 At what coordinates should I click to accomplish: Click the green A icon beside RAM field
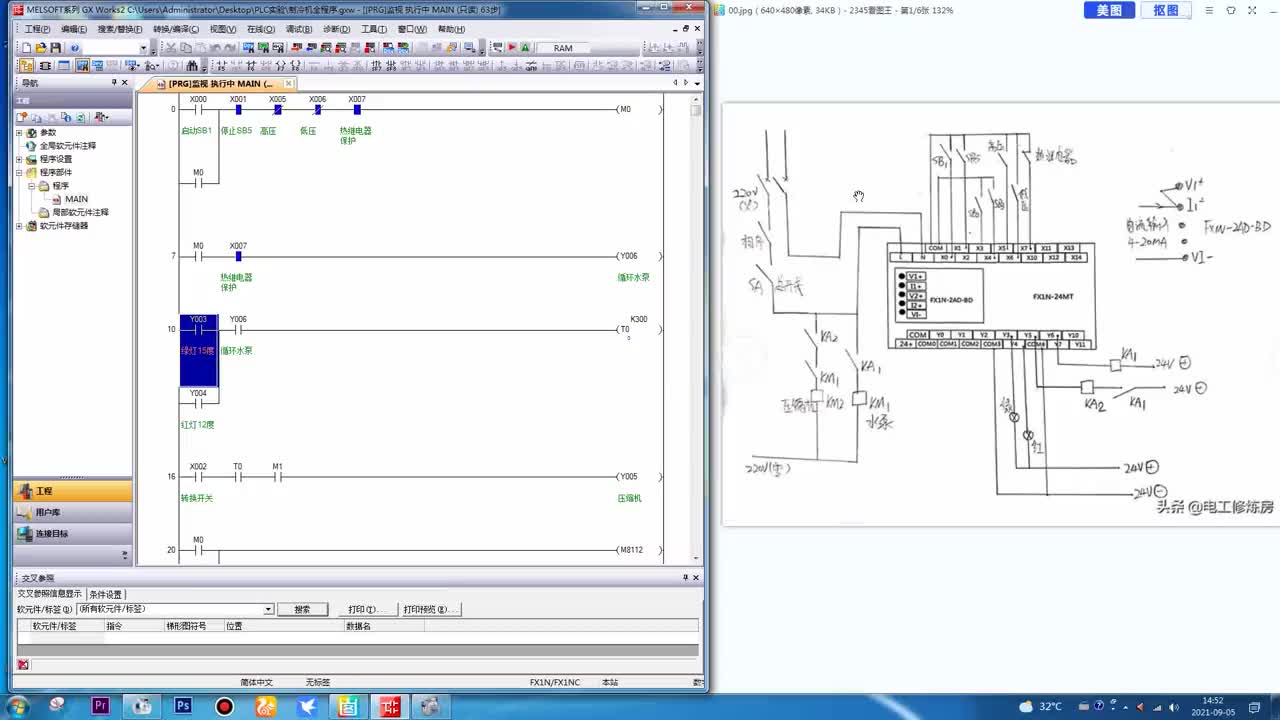tap(525, 48)
